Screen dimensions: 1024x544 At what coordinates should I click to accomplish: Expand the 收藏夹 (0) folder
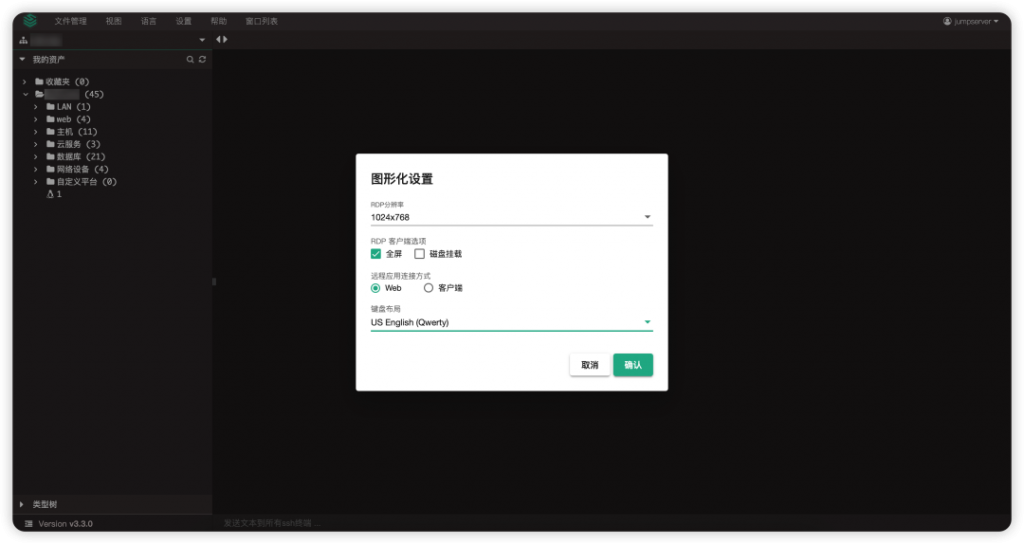pos(25,82)
